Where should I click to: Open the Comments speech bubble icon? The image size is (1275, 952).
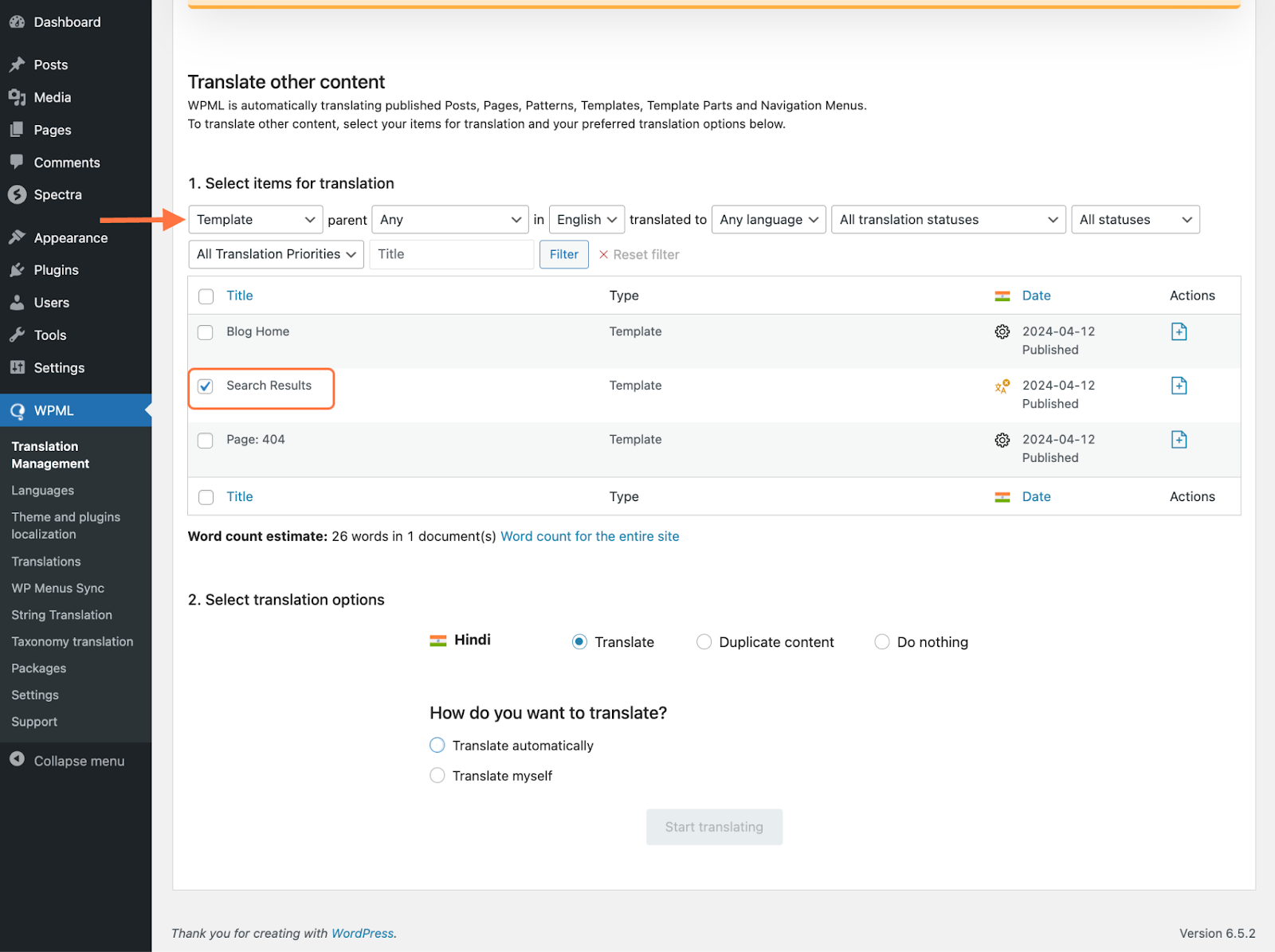click(x=18, y=162)
